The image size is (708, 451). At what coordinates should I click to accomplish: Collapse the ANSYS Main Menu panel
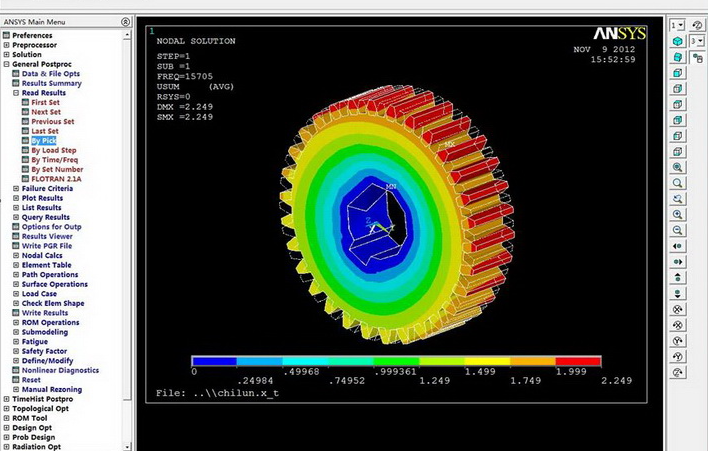coord(125,21)
